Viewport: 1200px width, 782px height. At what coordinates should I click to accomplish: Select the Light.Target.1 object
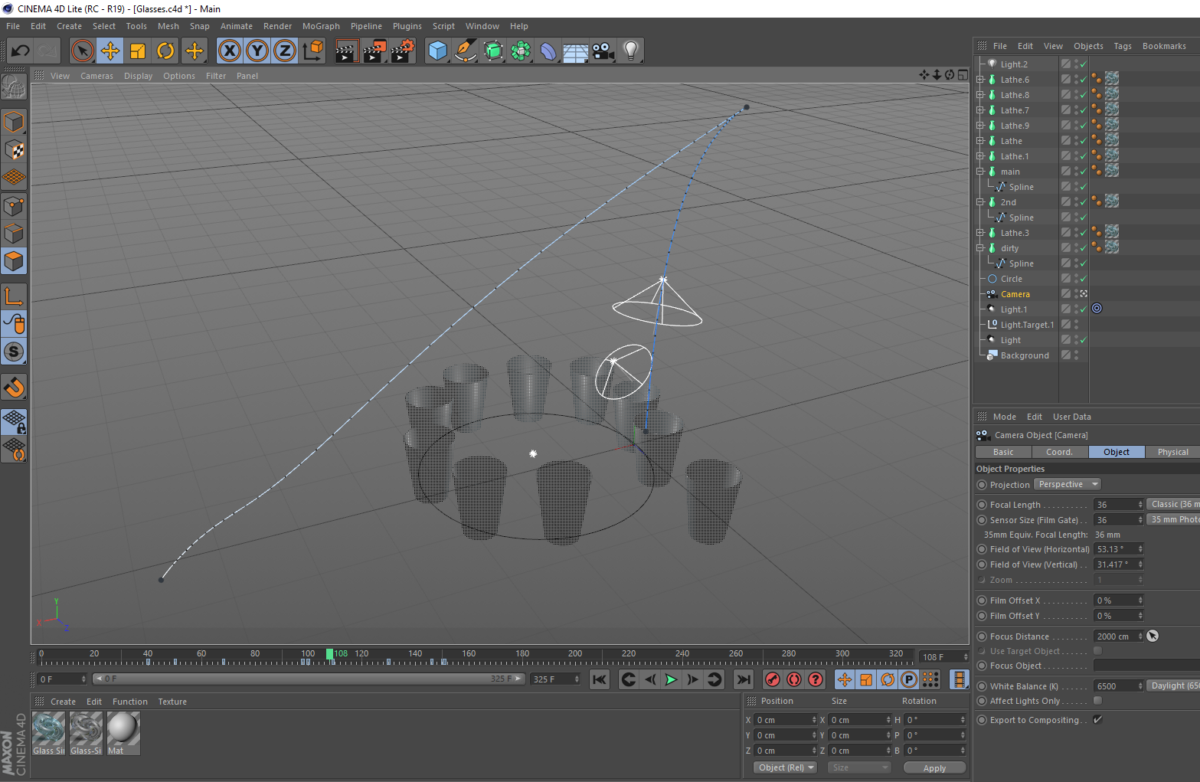(x=1027, y=325)
